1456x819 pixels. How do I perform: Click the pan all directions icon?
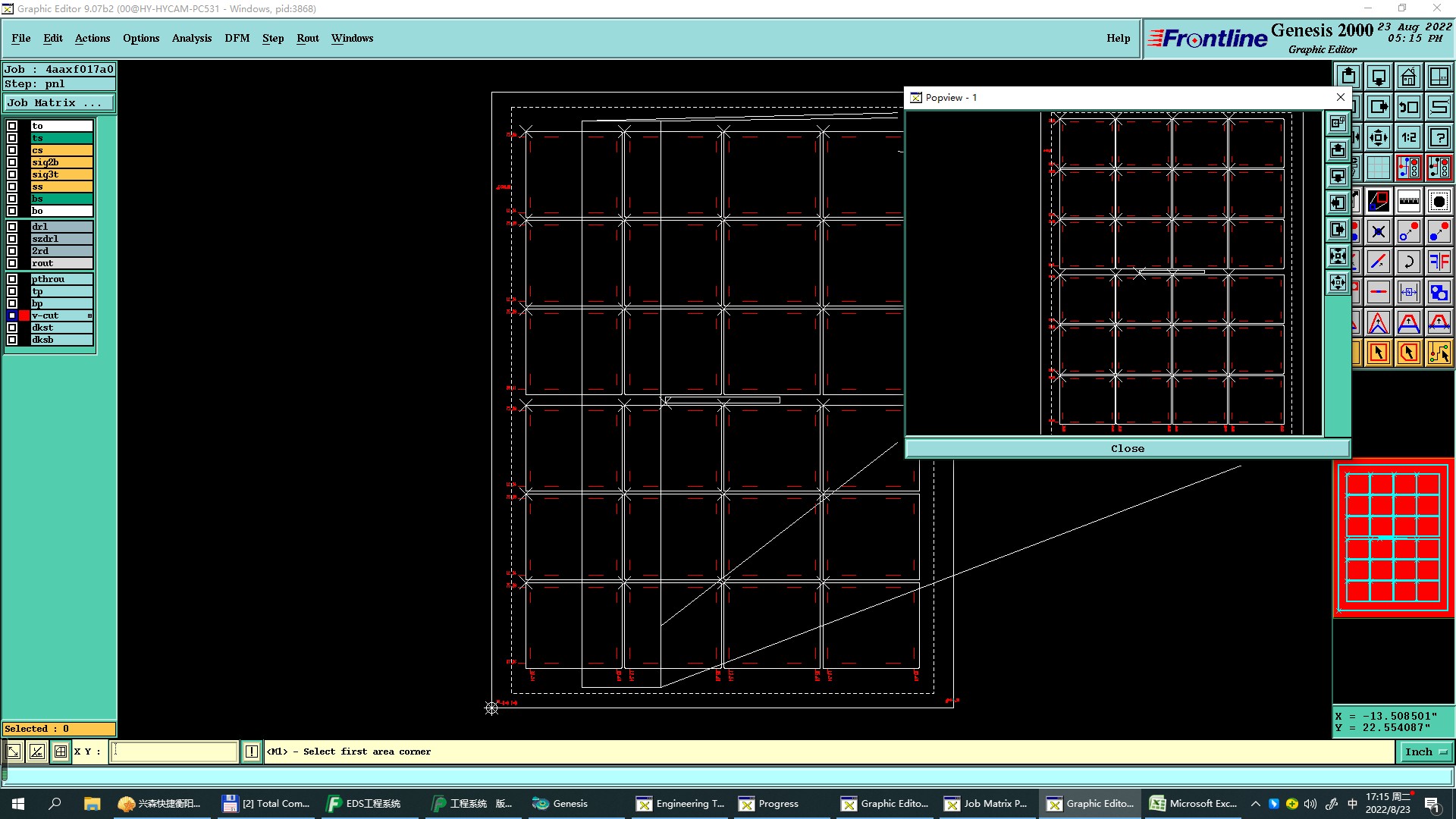coord(1378,137)
